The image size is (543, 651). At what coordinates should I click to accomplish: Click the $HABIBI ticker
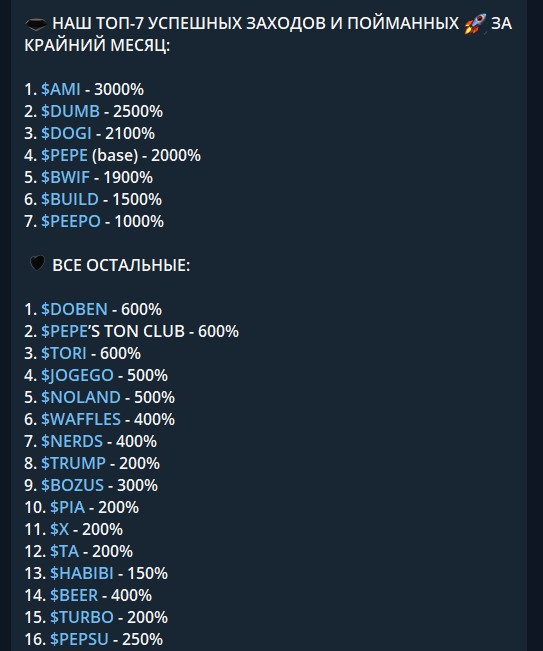(x=81, y=573)
